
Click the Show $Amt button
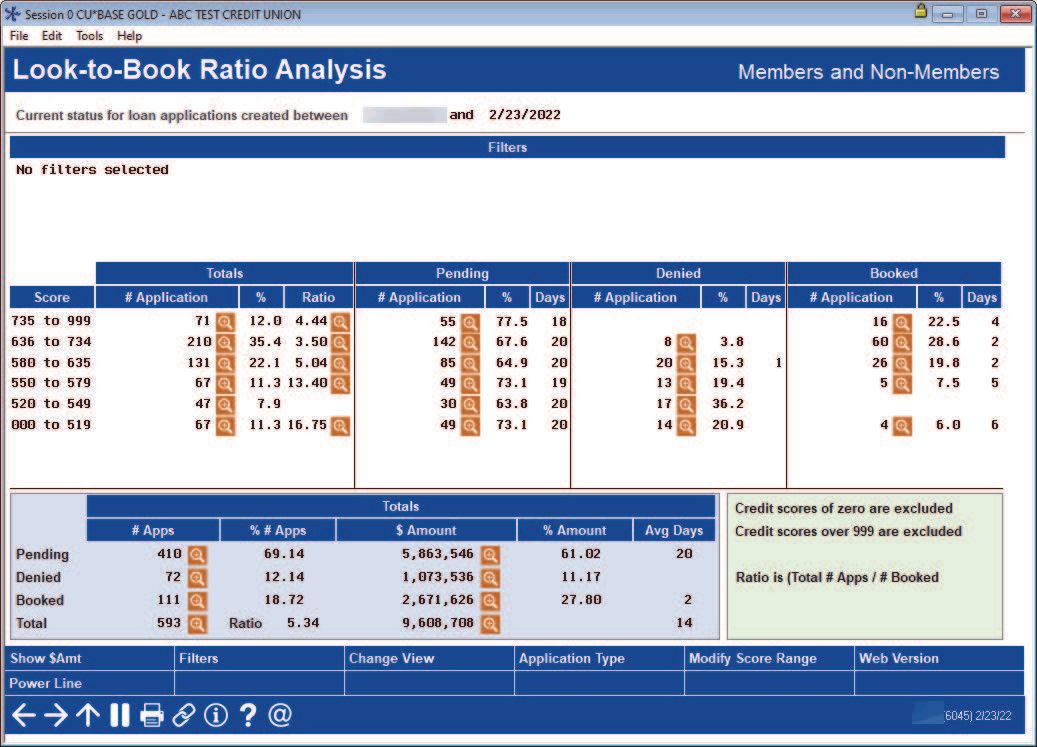[x=89, y=658]
